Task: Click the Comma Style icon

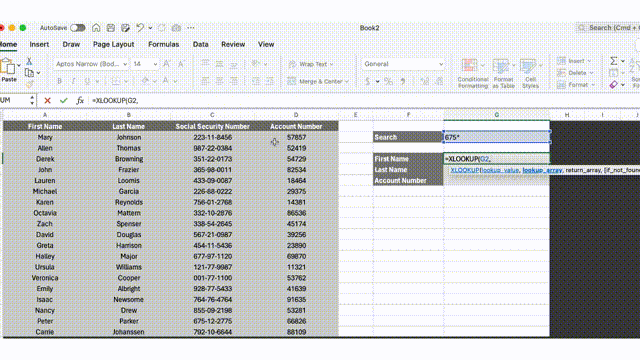Action: (403, 81)
